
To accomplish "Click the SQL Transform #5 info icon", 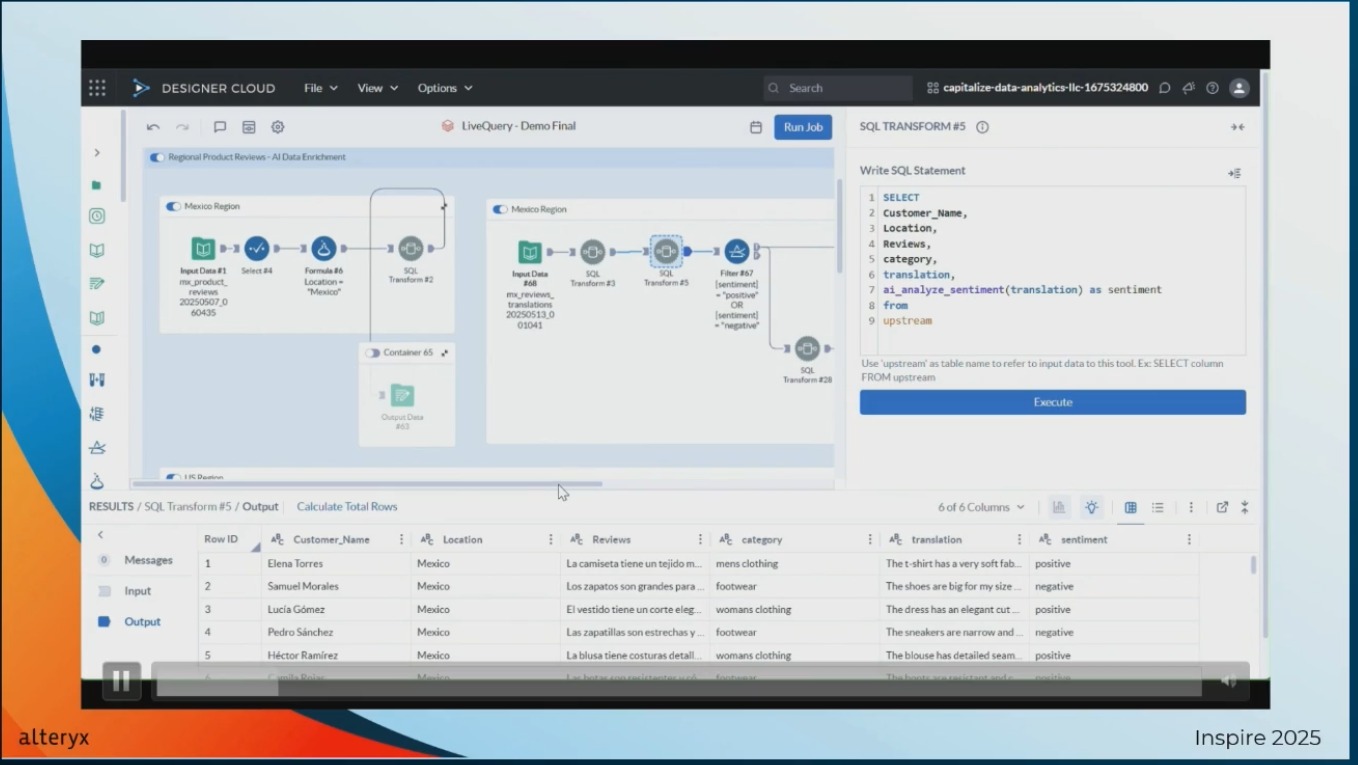I will [x=982, y=127].
